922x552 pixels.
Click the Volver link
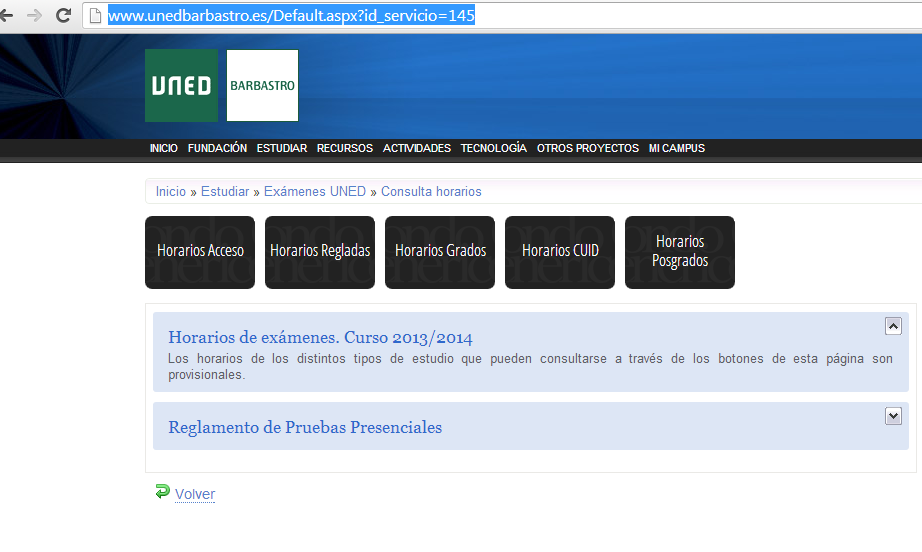tap(195, 494)
